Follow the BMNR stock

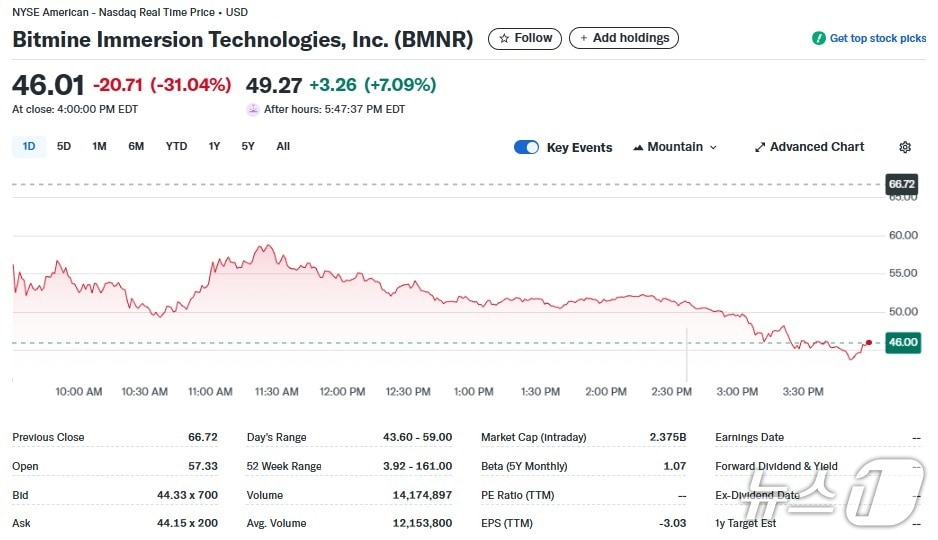coord(525,38)
